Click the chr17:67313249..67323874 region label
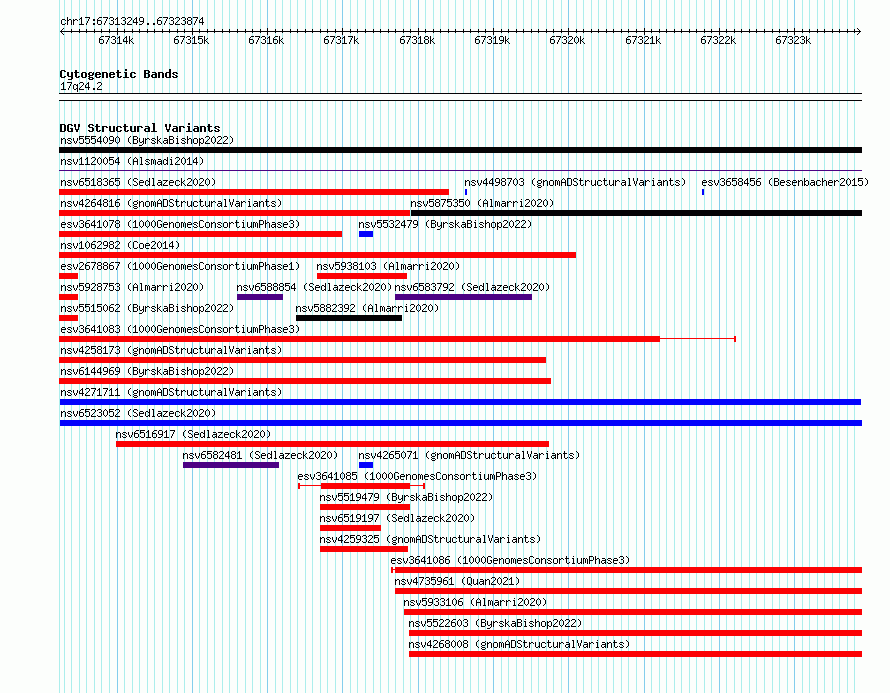 [x=132, y=21]
